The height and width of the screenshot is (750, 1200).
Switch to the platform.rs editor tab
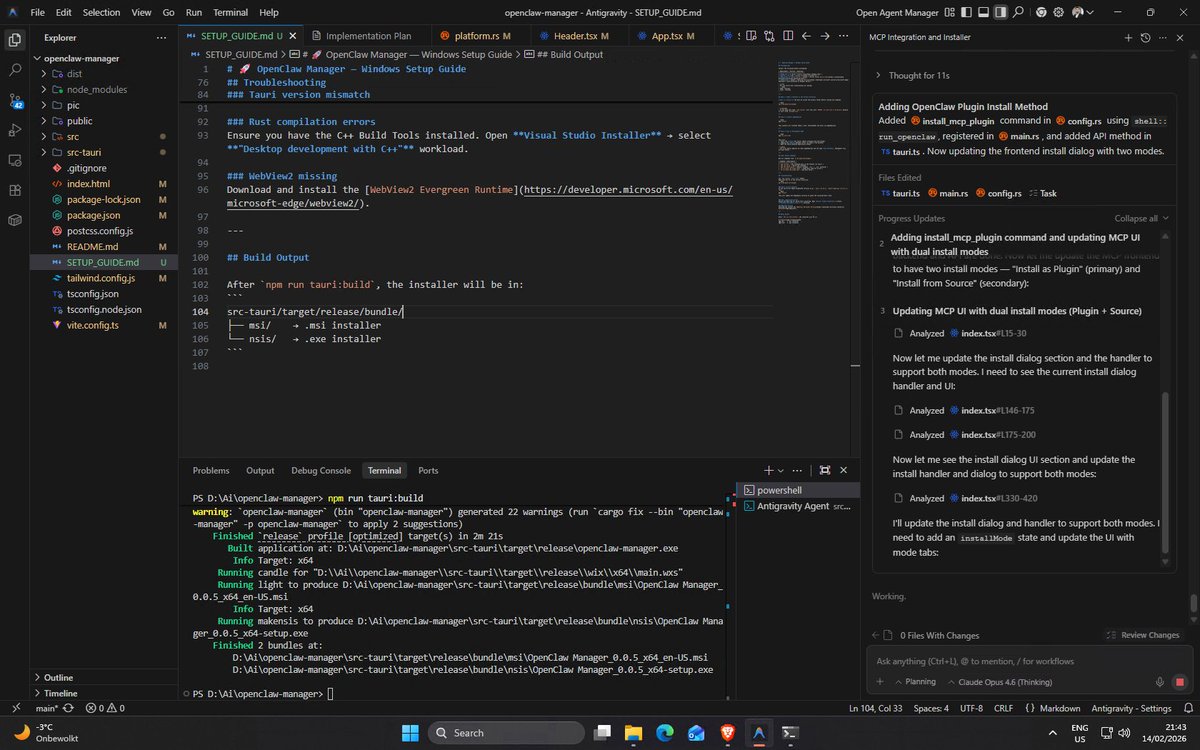(476, 36)
